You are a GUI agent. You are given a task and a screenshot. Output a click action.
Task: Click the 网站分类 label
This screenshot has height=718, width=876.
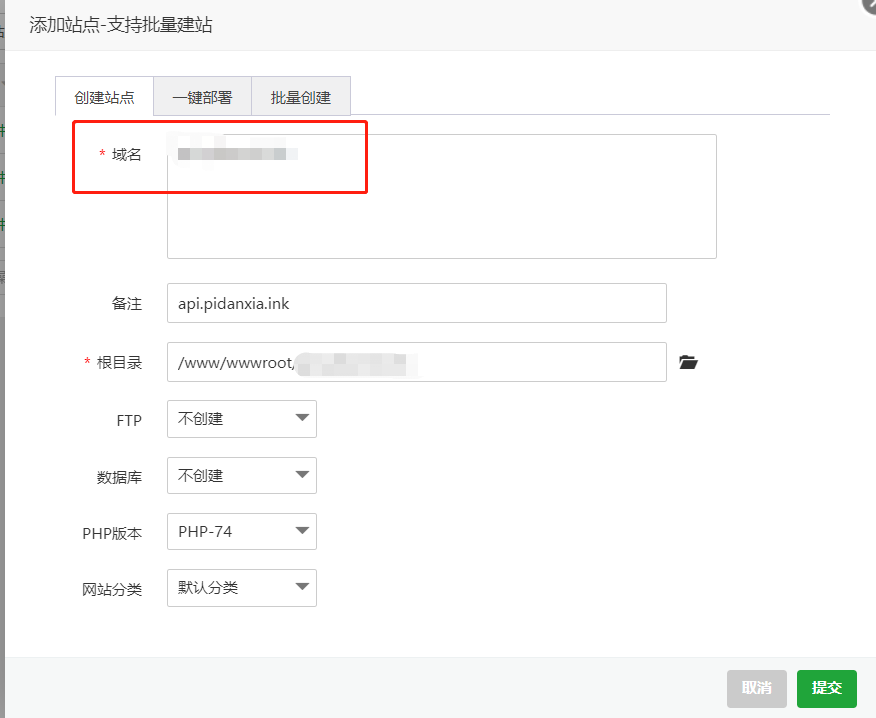pos(112,590)
